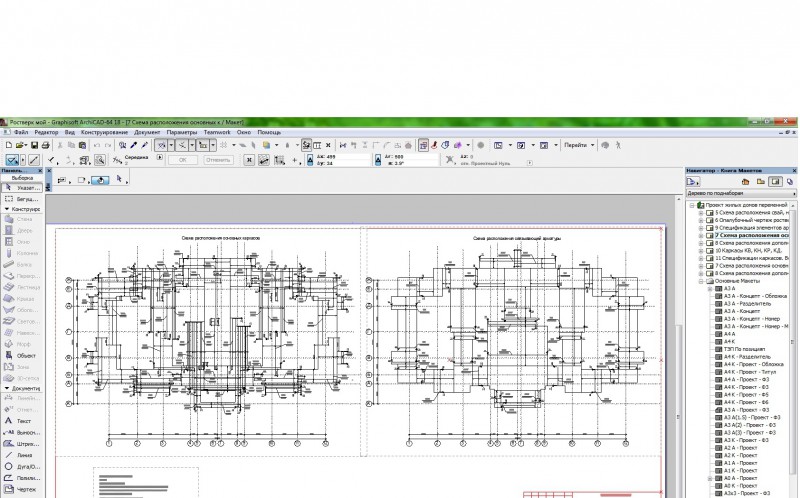Save the project with the floppy icon
The width and height of the screenshot is (800, 498).
pyautogui.click(x=34, y=145)
